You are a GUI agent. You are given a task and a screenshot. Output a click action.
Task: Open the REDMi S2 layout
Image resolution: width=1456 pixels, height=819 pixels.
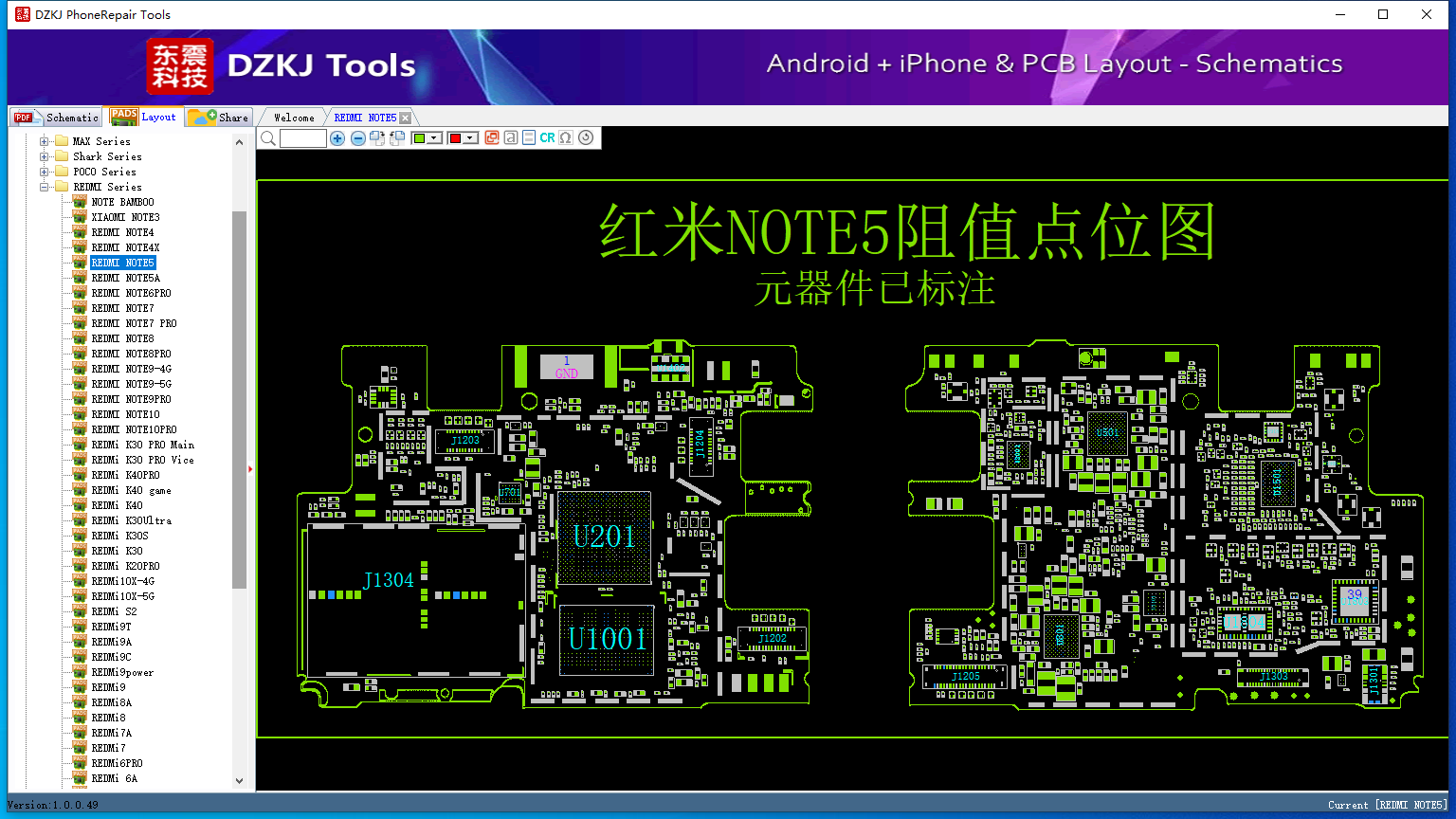[x=114, y=611]
